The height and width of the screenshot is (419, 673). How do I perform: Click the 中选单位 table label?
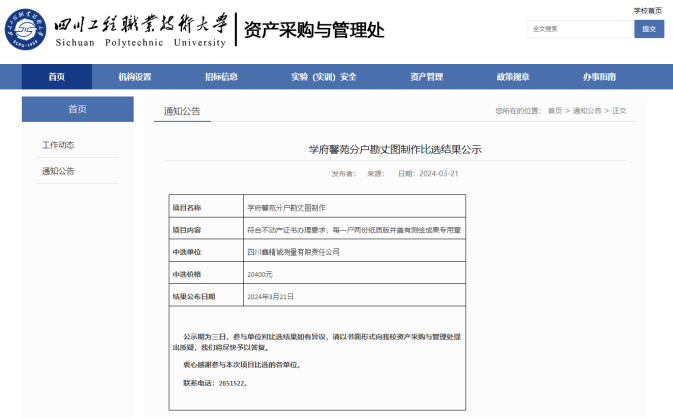click(x=187, y=252)
